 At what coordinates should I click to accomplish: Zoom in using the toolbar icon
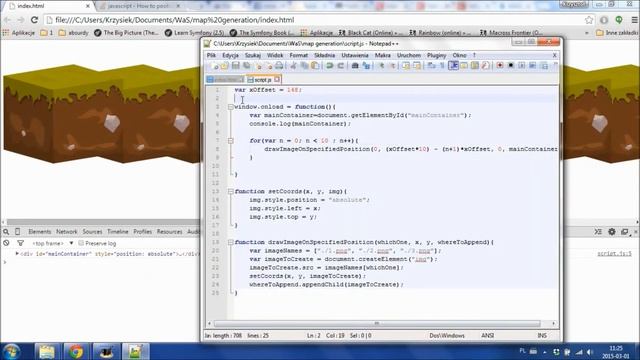pyautogui.click(x=381, y=66)
